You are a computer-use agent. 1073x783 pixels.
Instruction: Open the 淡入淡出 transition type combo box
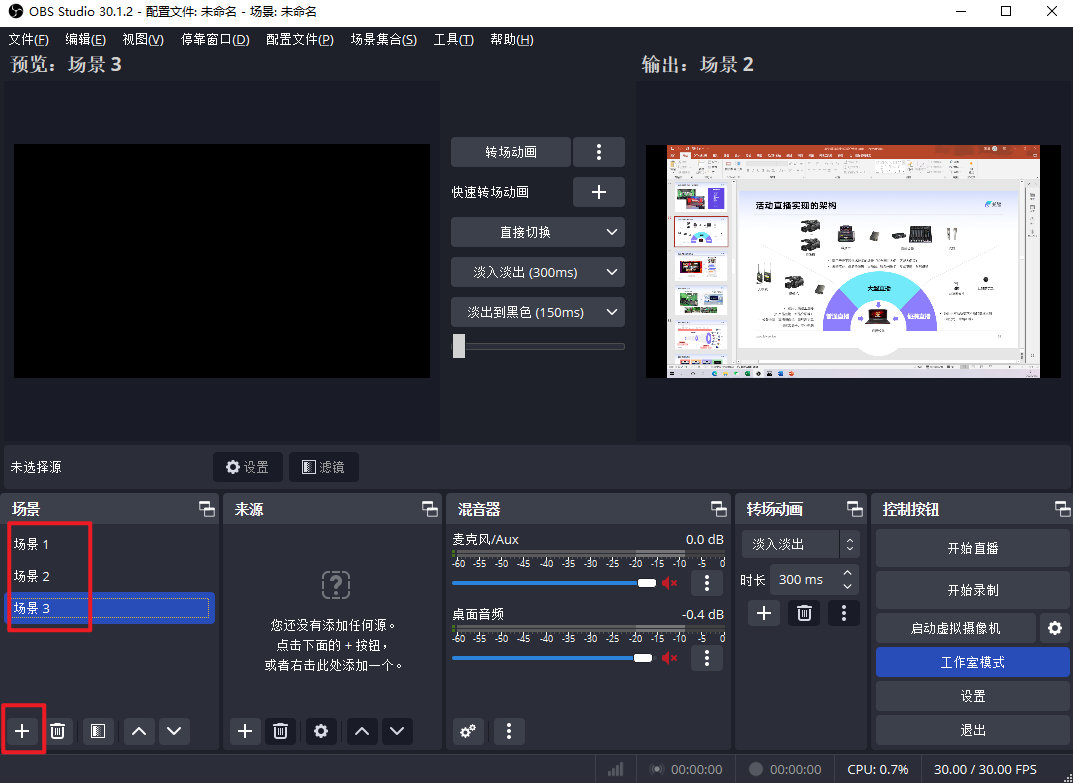tap(800, 544)
